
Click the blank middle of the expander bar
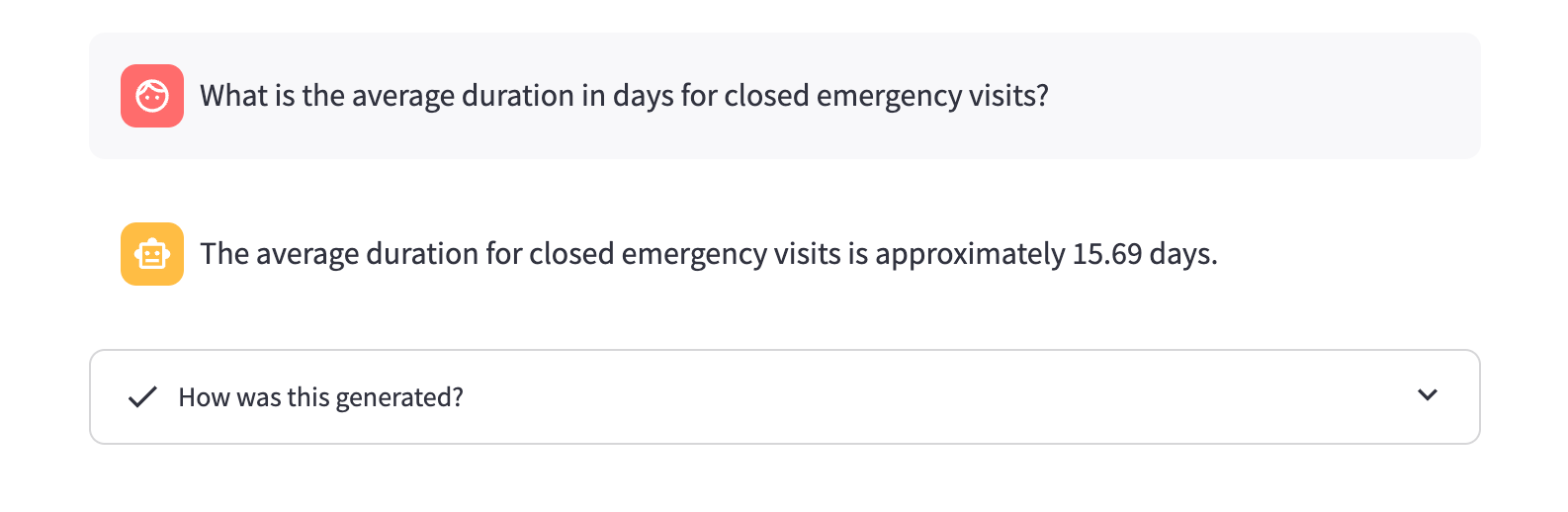(x=890, y=397)
